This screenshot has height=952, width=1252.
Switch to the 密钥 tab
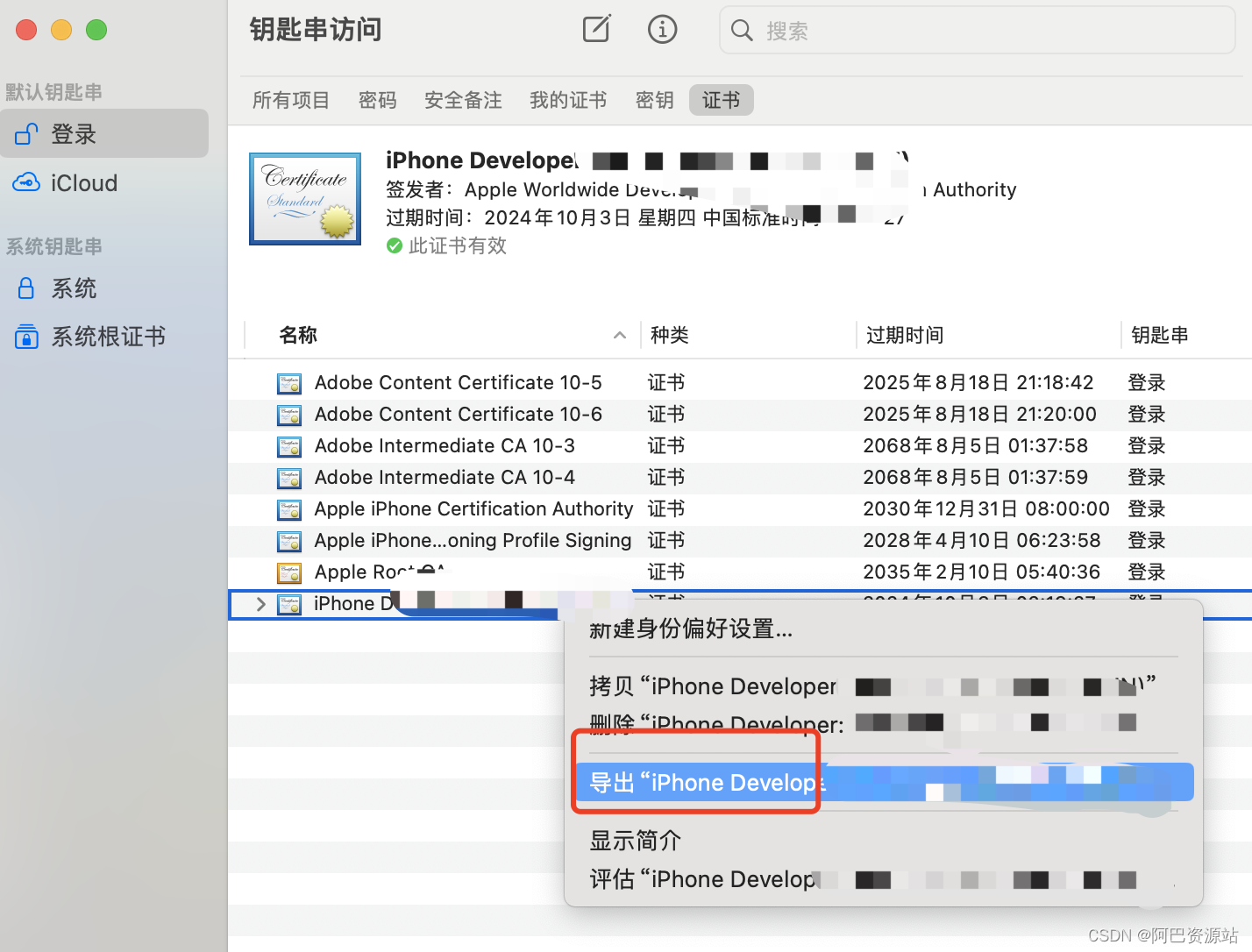(655, 100)
